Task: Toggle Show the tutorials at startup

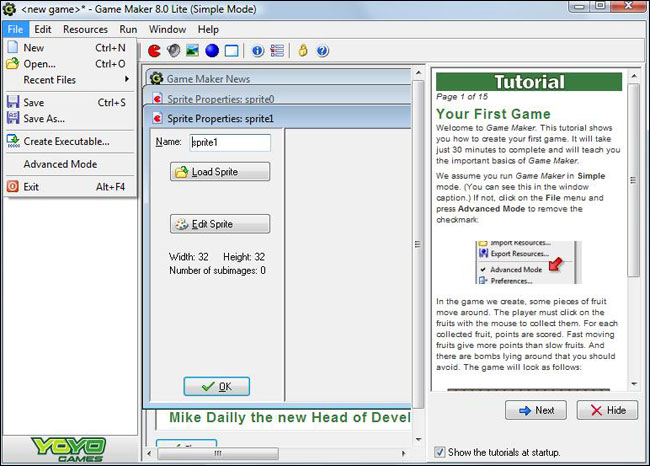Action: coord(441,452)
